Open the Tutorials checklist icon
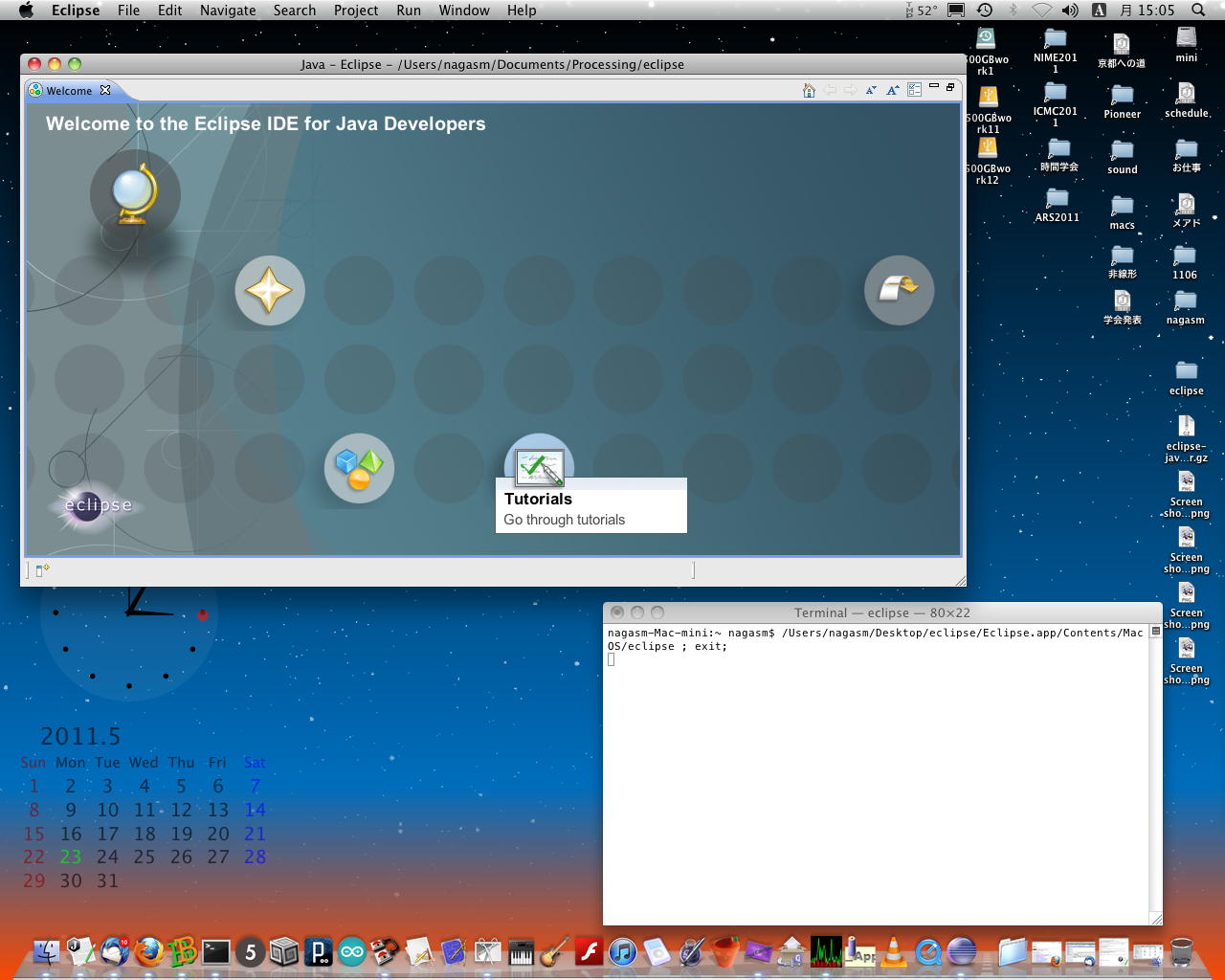The width and height of the screenshot is (1225, 980). click(x=539, y=466)
